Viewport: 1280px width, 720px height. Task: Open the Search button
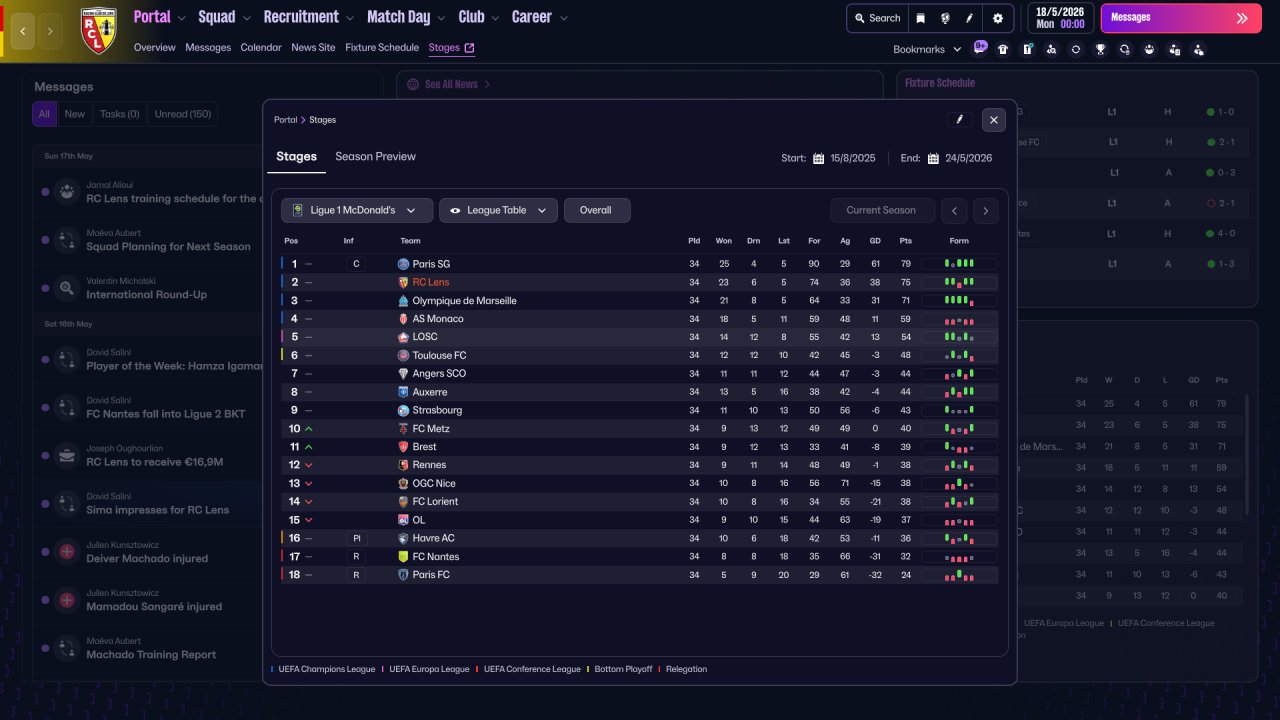point(876,18)
